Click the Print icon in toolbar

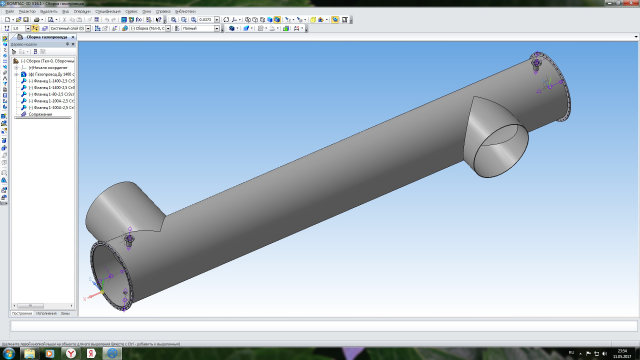(37, 20)
